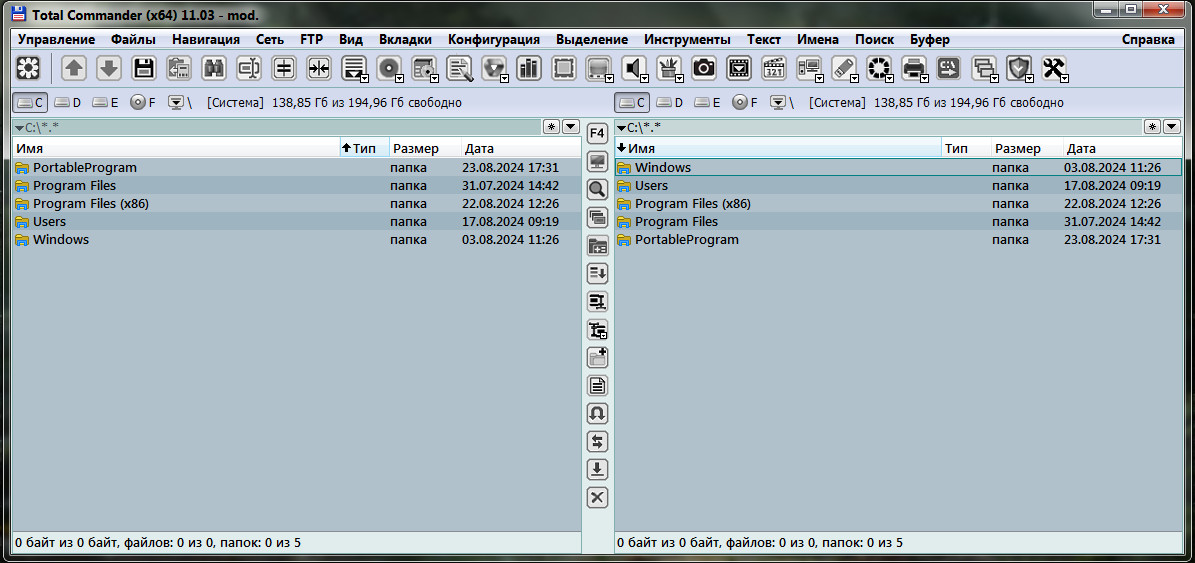Switch left panel to optical drive F
The image size is (1195, 563).
[x=143, y=102]
